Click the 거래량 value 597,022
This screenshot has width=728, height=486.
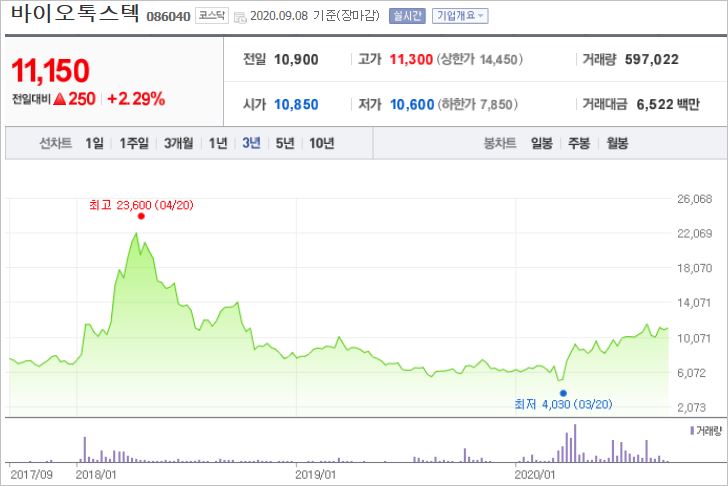pyautogui.click(x=651, y=59)
